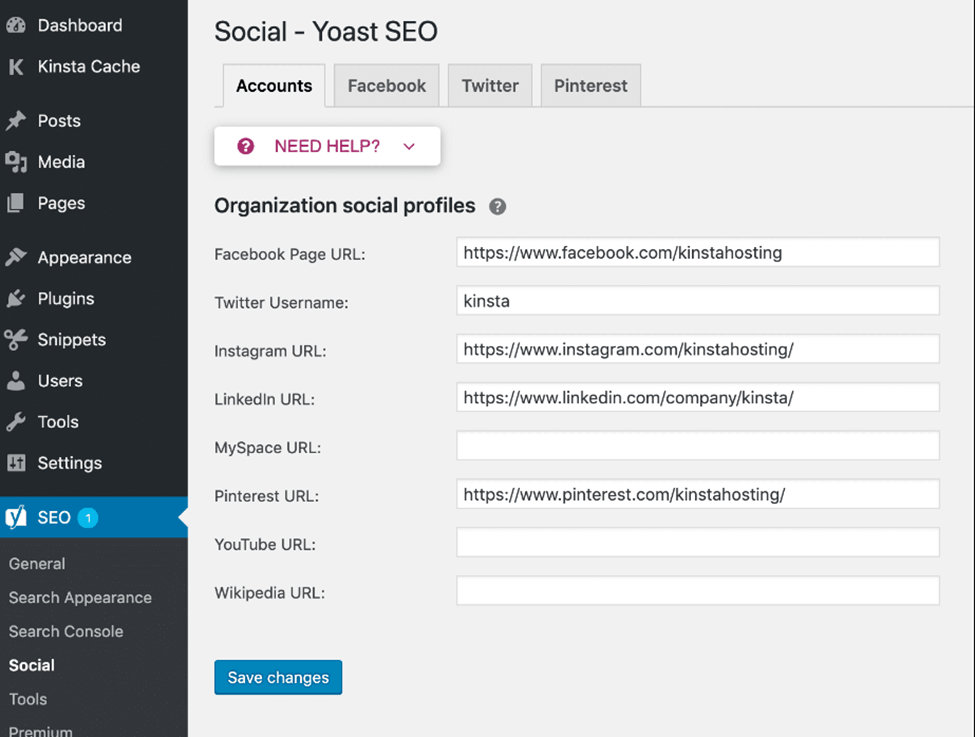
Task: Go to Tools under SEO submenu
Action: [x=28, y=699]
